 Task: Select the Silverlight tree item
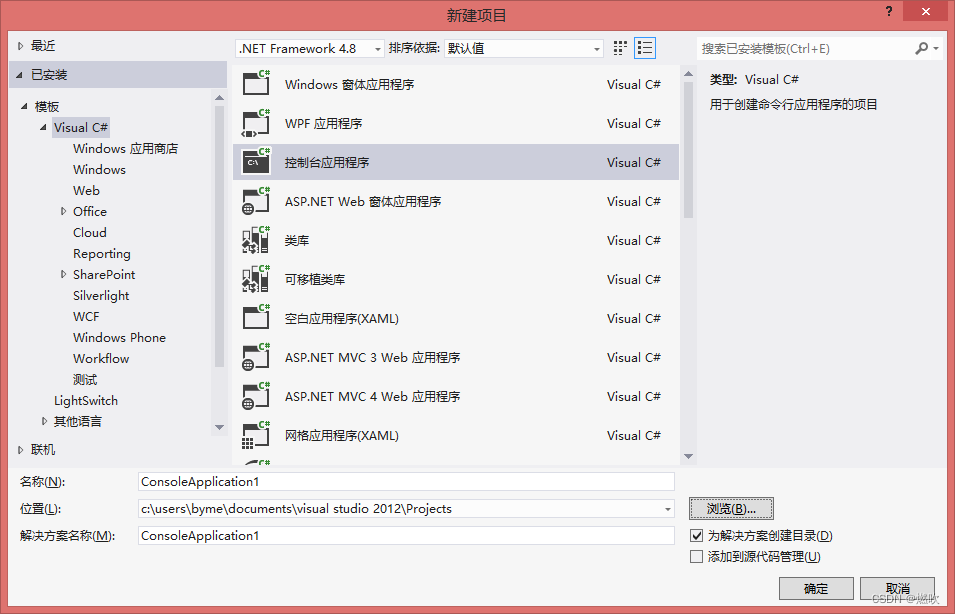(101, 295)
